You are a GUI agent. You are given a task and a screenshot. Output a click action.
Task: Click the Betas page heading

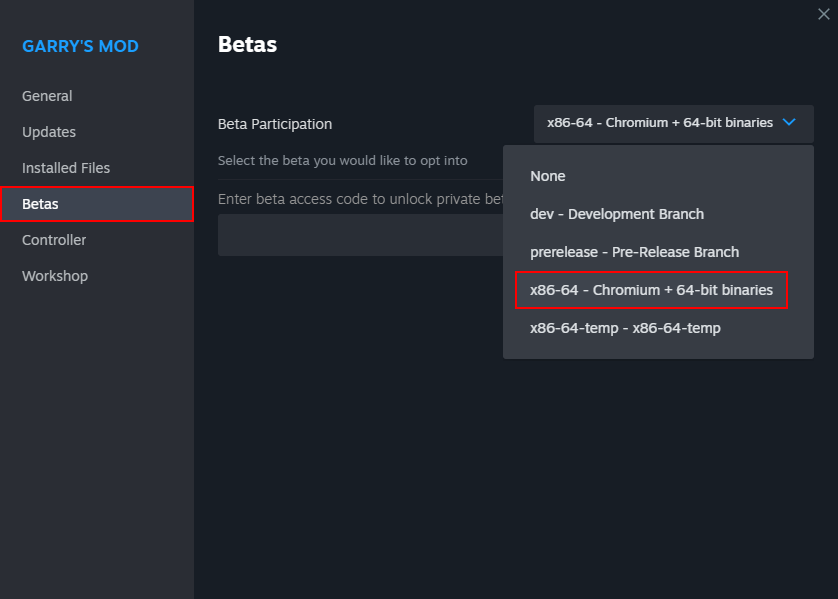click(x=247, y=45)
